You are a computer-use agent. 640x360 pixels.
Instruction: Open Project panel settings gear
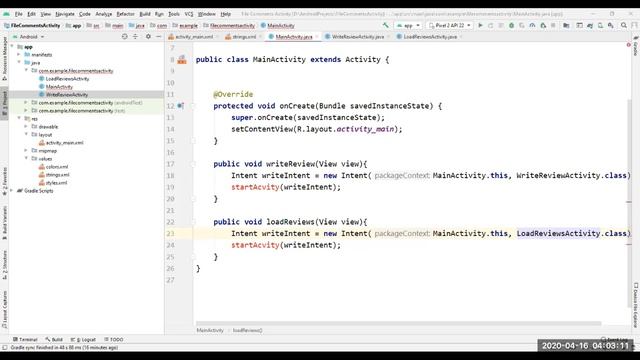click(x=148, y=37)
